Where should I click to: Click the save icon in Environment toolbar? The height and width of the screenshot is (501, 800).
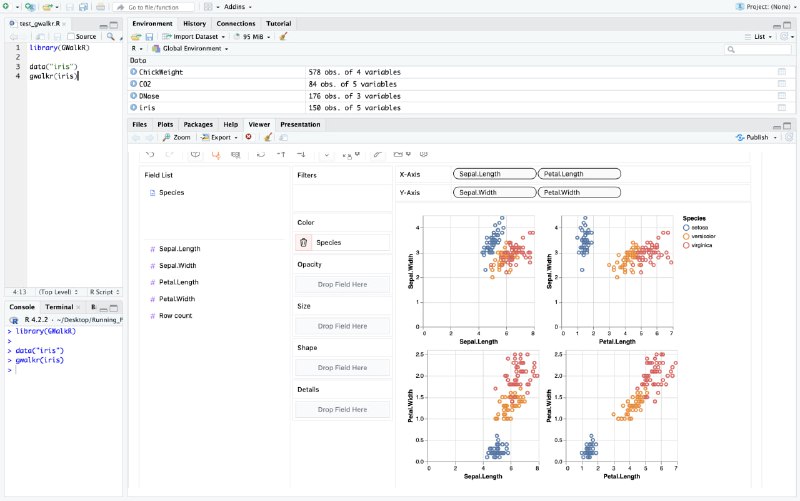pyautogui.click(x=150, y=36)
